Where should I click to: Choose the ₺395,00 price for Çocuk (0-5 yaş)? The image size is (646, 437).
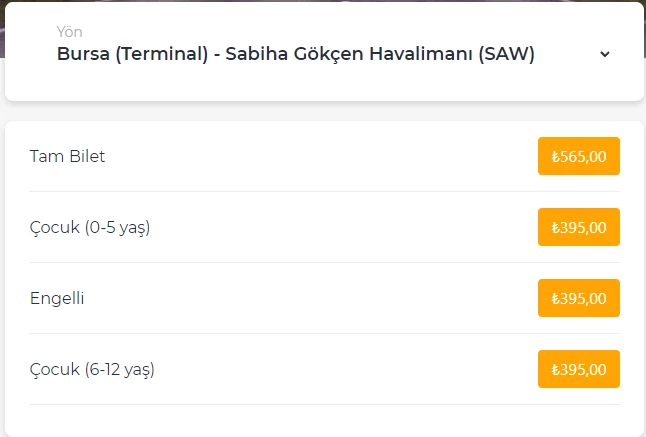pos(578,227)
